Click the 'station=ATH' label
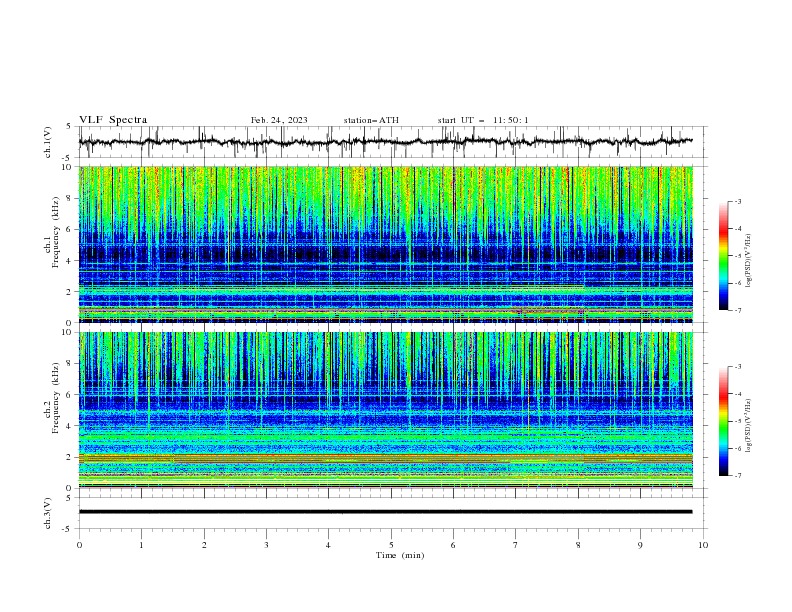Image resolution: width=792 pixels, height=612 pixels. coord(371,120)
